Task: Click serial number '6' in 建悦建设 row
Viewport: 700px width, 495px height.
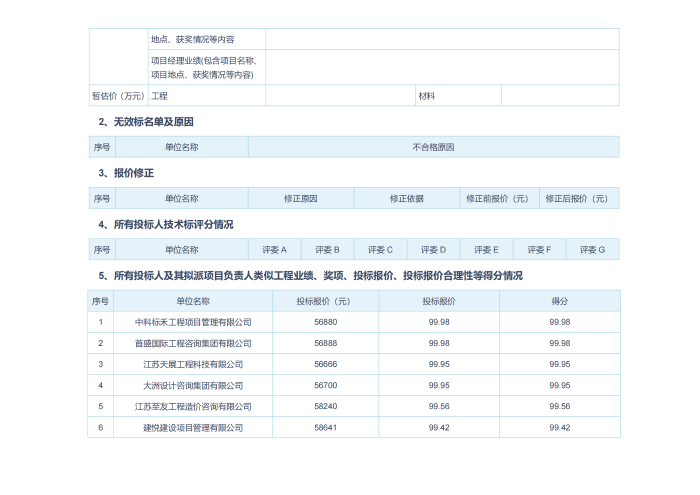Action: [100, 428]
